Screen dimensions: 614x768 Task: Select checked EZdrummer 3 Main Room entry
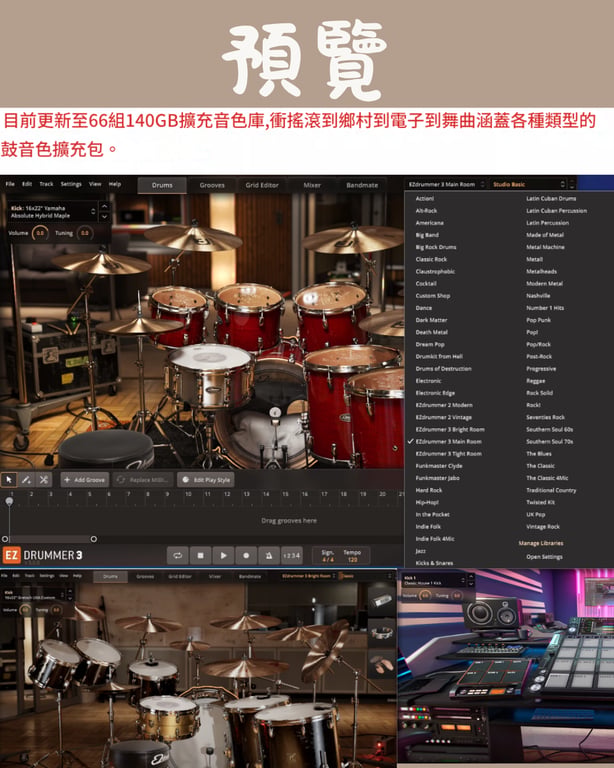coord(449,441)
